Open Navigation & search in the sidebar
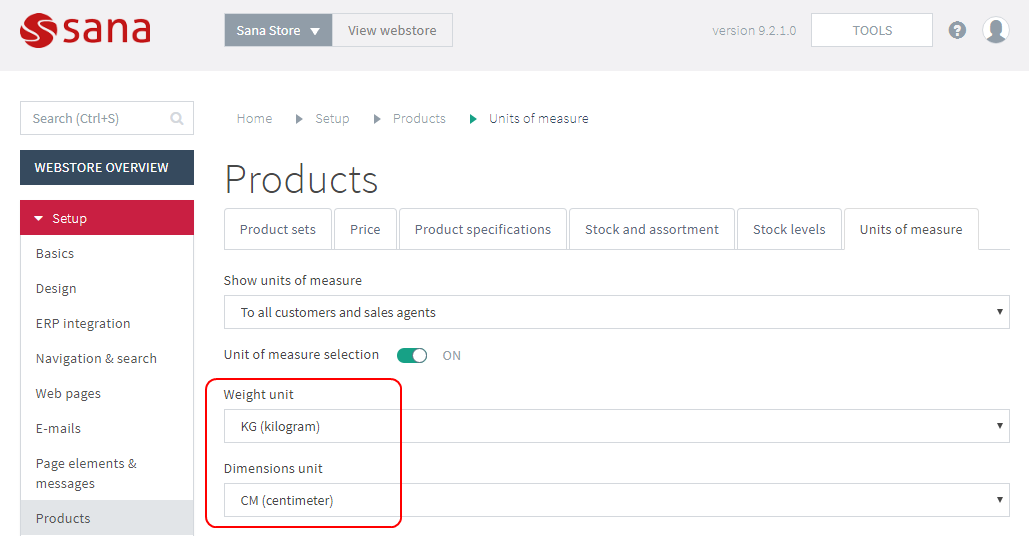 pos(96,358)
